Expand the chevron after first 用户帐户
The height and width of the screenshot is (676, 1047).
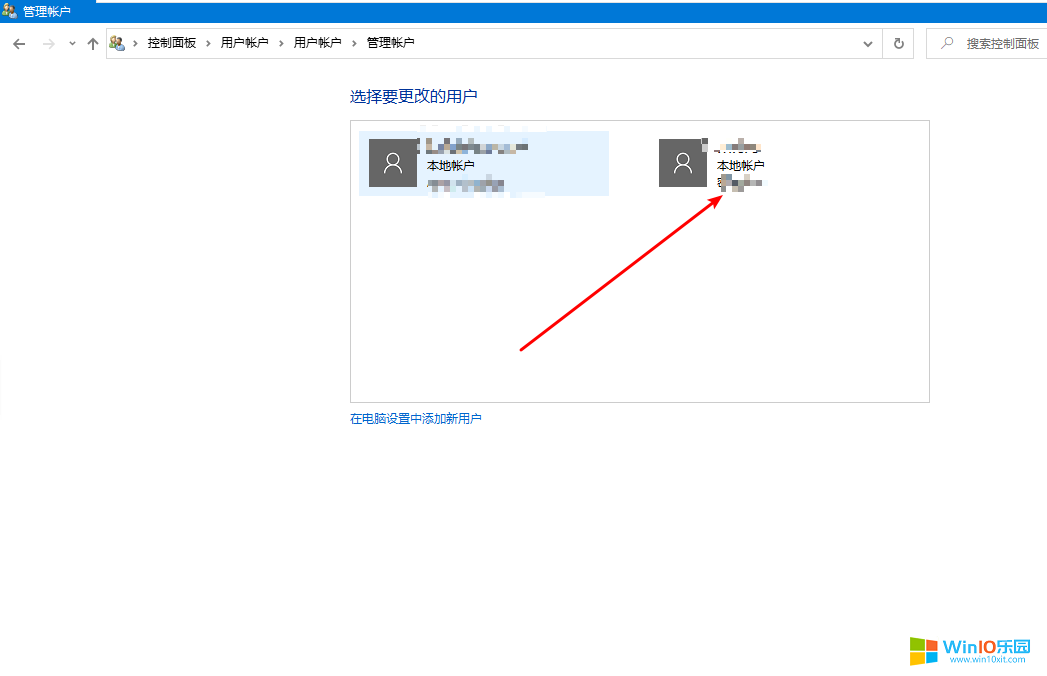coord(281,43)
